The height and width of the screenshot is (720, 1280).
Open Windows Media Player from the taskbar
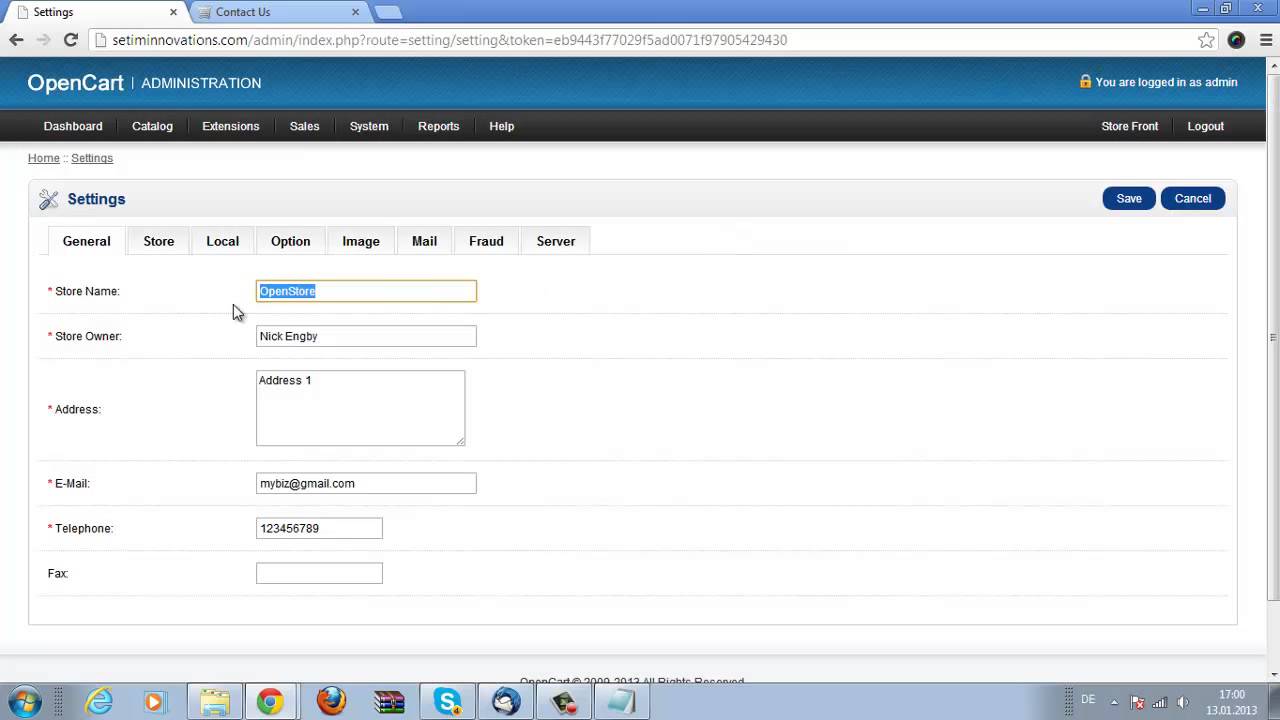click(x=154, y=702)
